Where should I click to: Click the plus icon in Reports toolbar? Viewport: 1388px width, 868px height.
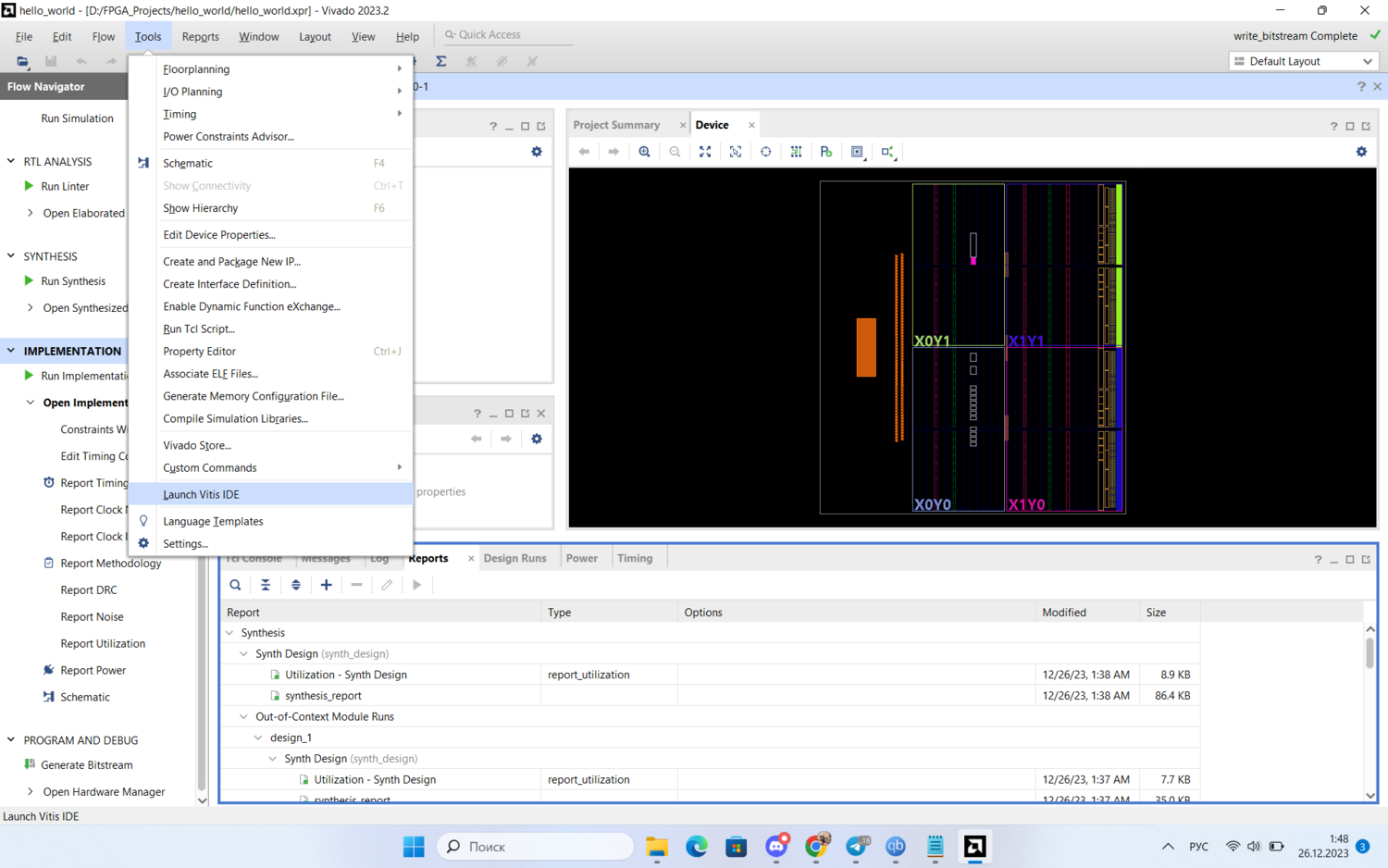tap(326, 585)
